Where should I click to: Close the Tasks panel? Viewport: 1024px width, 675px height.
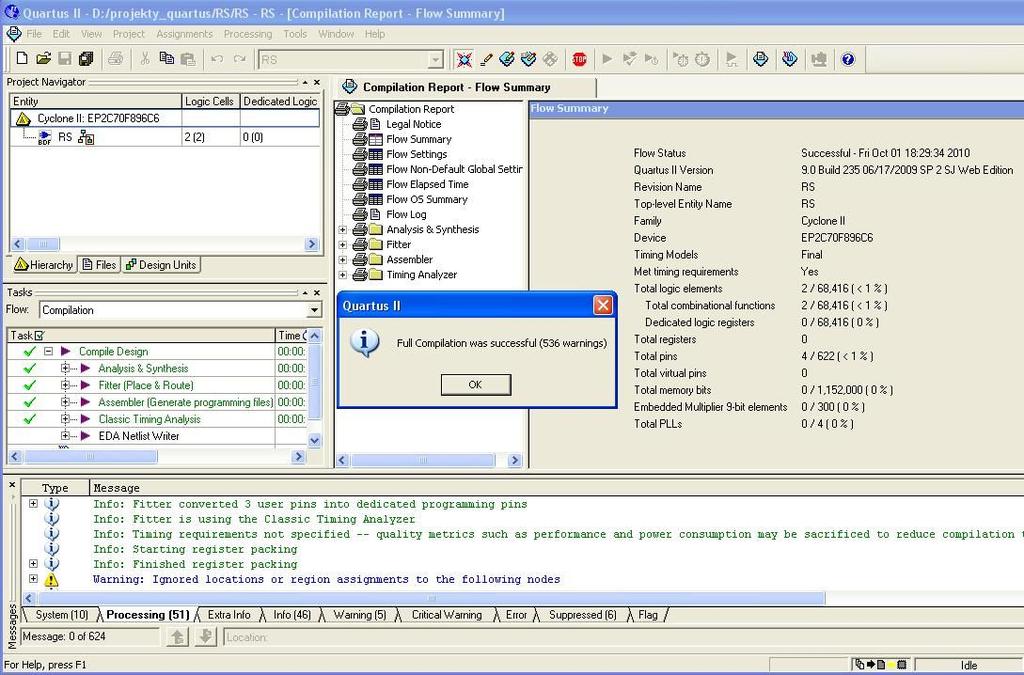[x=317, y=292]
